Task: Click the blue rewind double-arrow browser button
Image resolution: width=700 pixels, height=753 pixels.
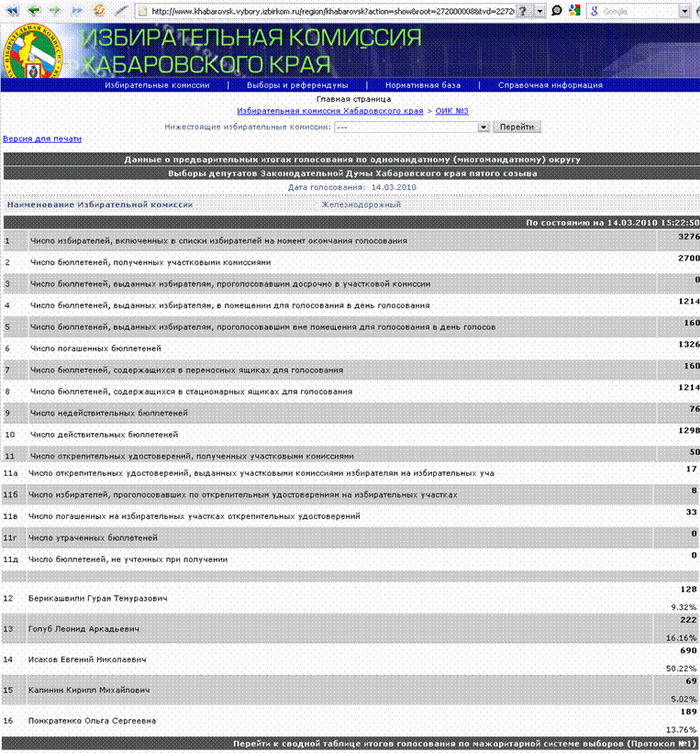Action: tap(10, 10)
